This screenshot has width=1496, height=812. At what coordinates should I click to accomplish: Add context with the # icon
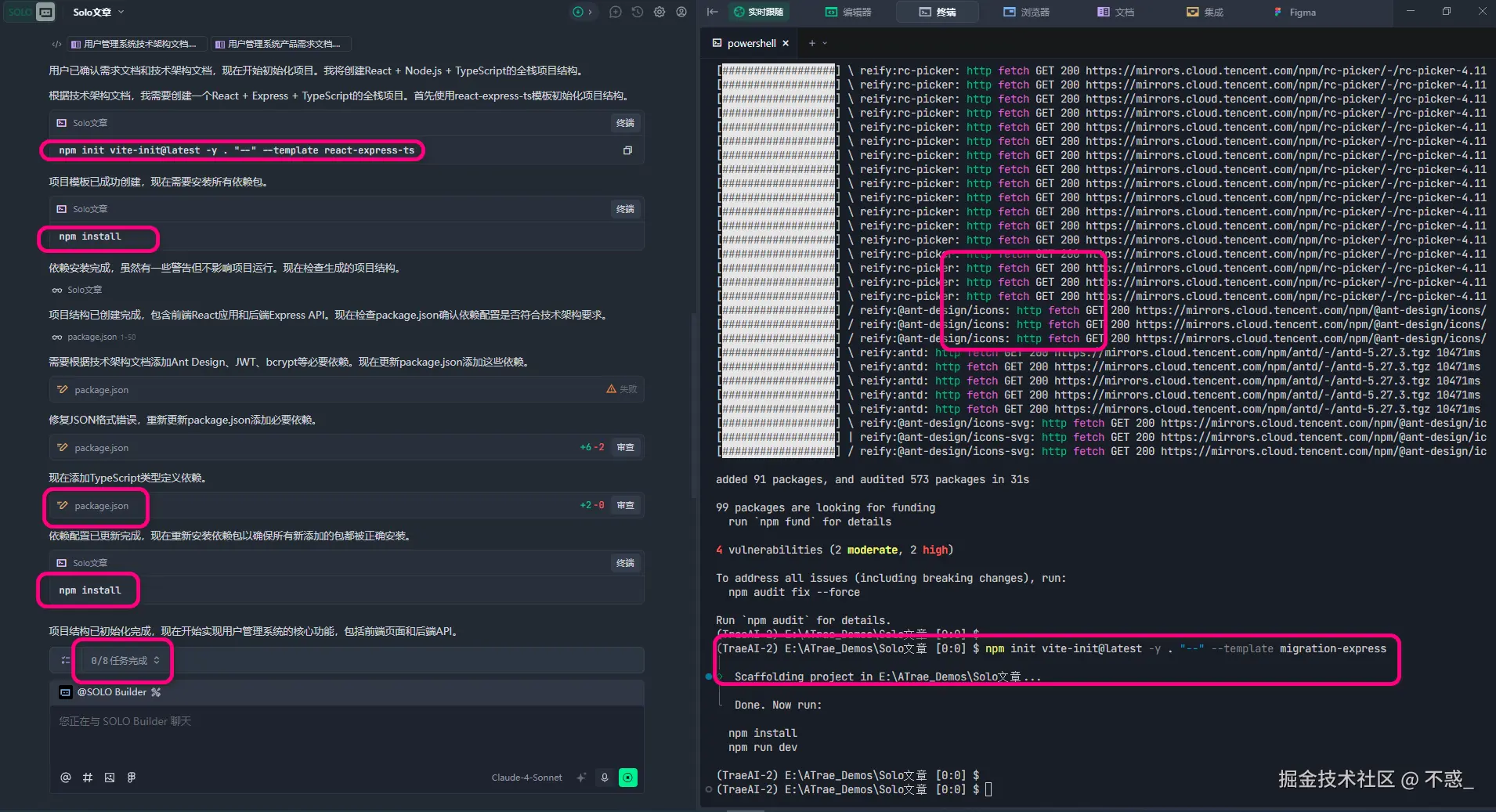point(88,778)
